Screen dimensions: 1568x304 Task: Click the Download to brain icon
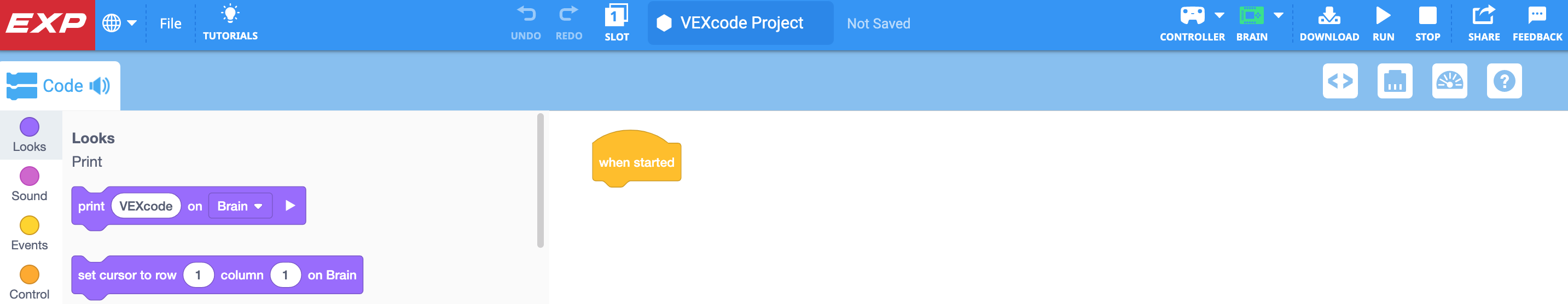coord(1329,16)
